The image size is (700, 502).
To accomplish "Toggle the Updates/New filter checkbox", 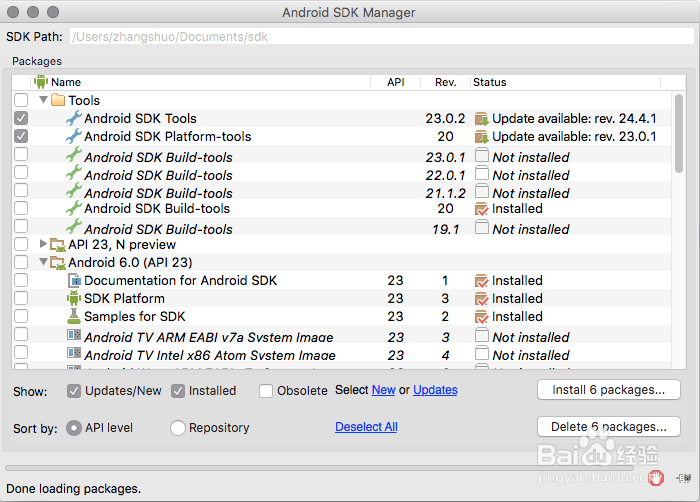I will point(74,391).
